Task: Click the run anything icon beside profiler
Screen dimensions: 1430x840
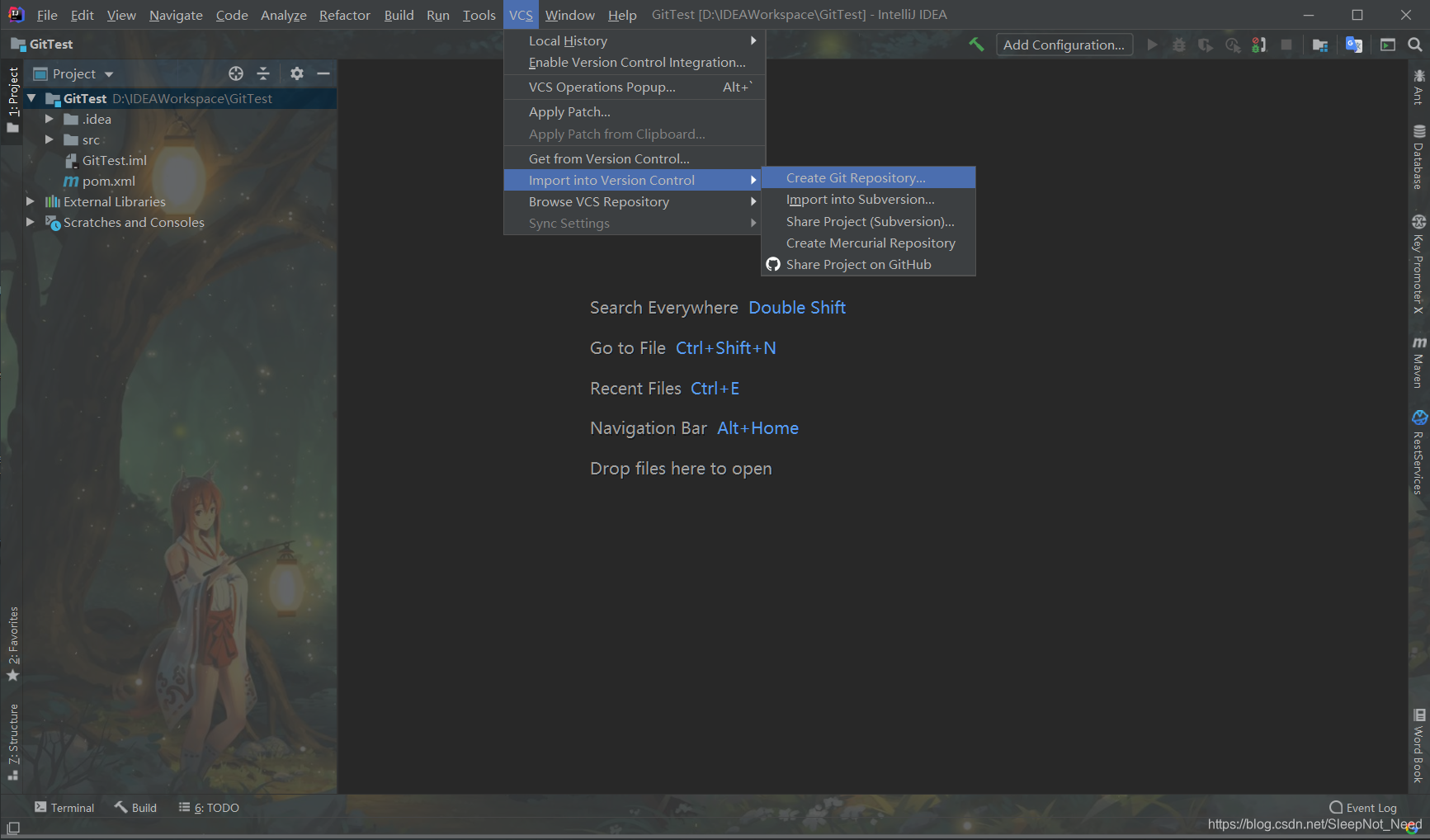Action: 1259,45
